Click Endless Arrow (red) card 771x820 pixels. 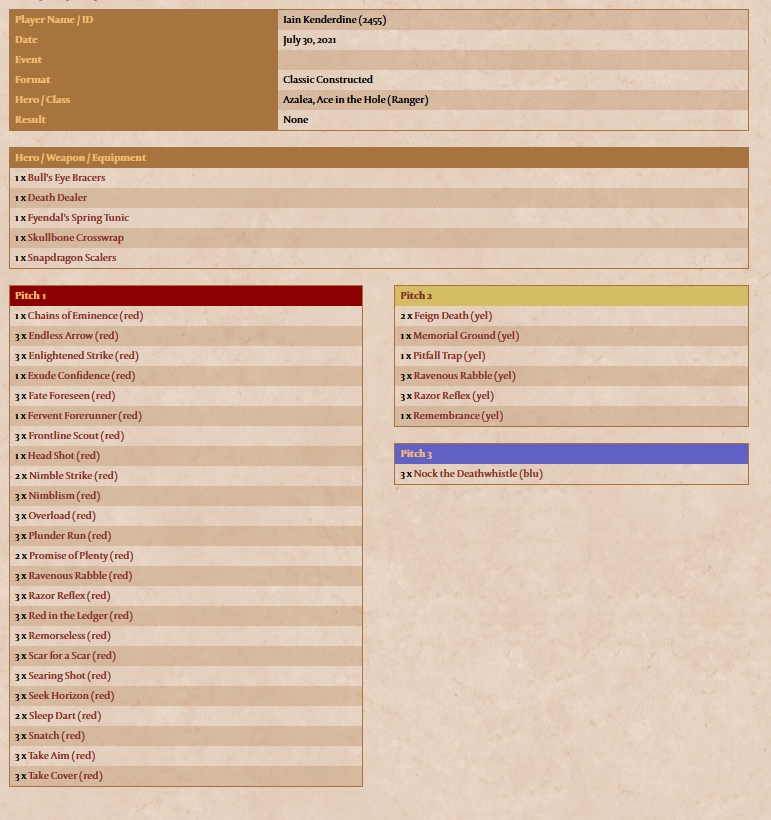pos(73,336)
